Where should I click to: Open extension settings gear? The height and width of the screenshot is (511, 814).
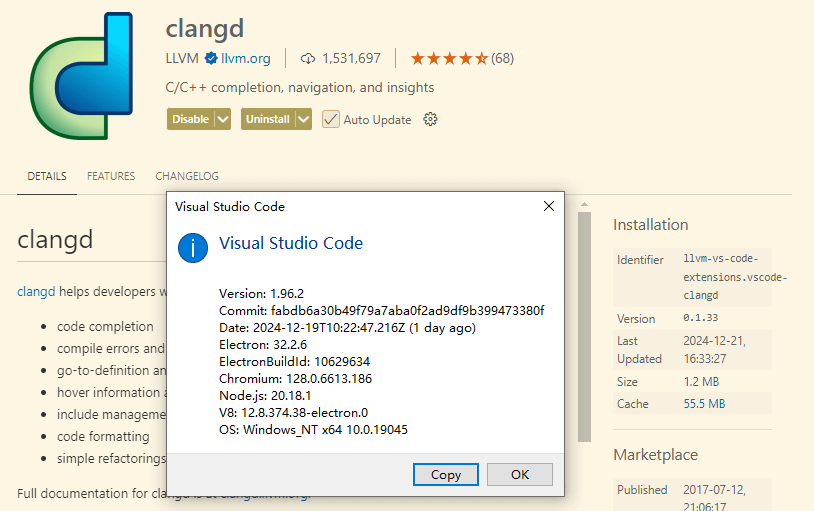click(x=430, y=119)
